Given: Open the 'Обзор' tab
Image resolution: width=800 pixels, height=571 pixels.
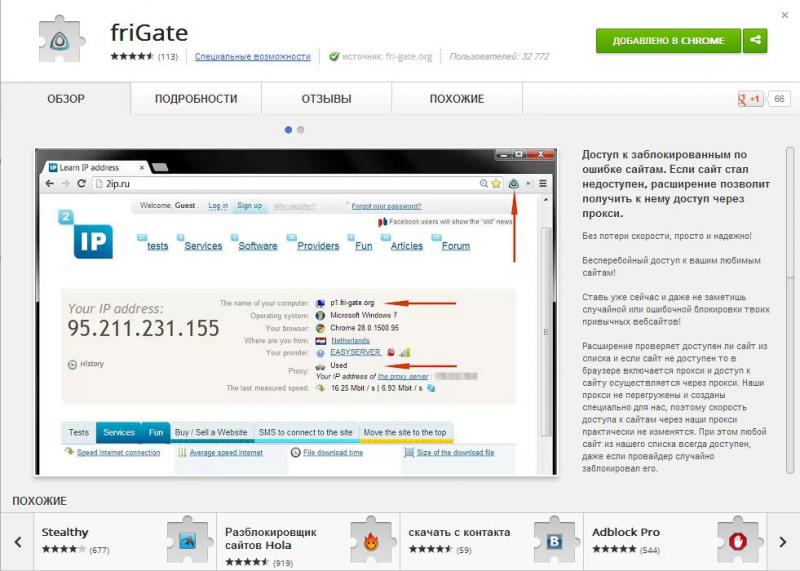Looking at the screenshot, I should tap(66, 98).
